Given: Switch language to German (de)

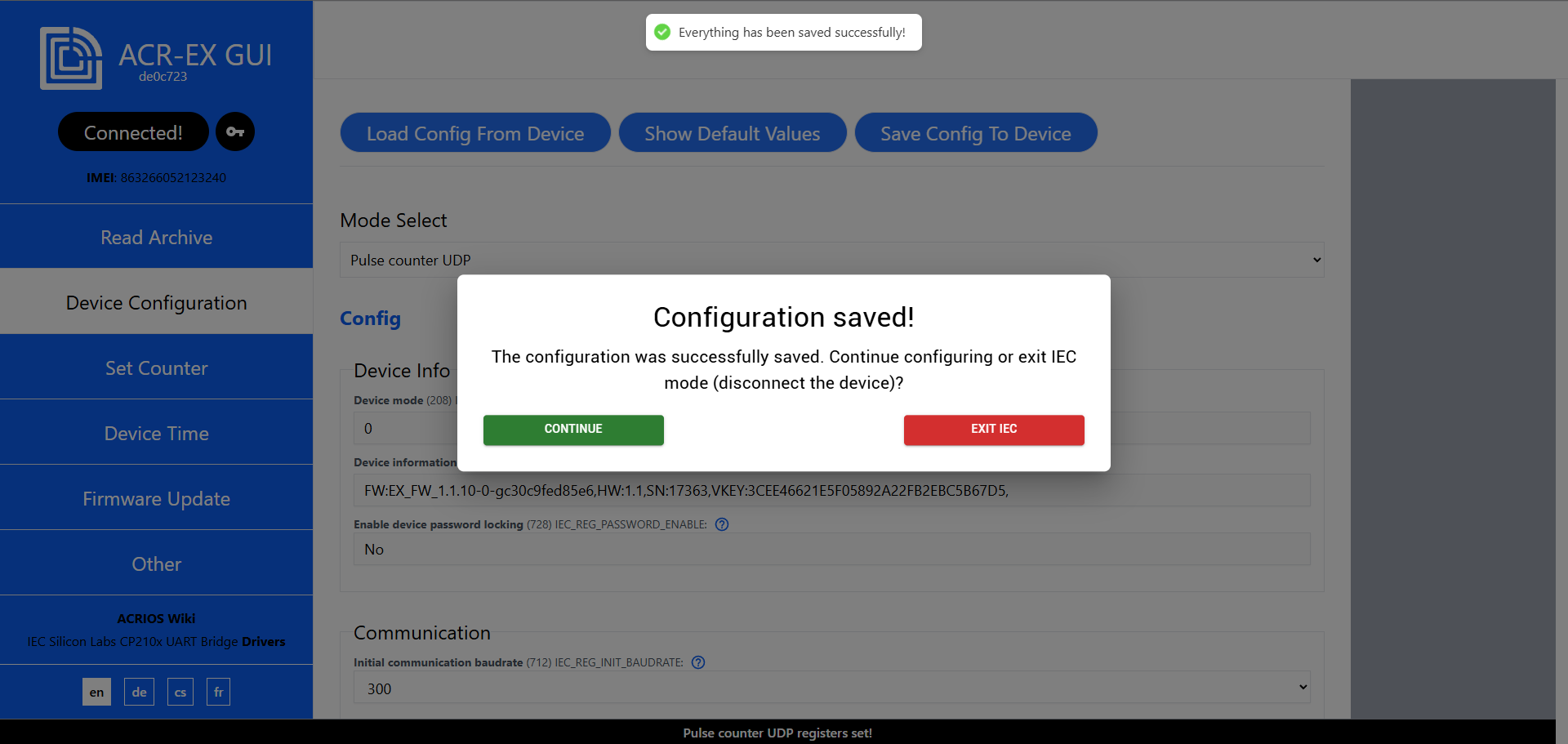Looking at the screenshot, I should point(139,692).
